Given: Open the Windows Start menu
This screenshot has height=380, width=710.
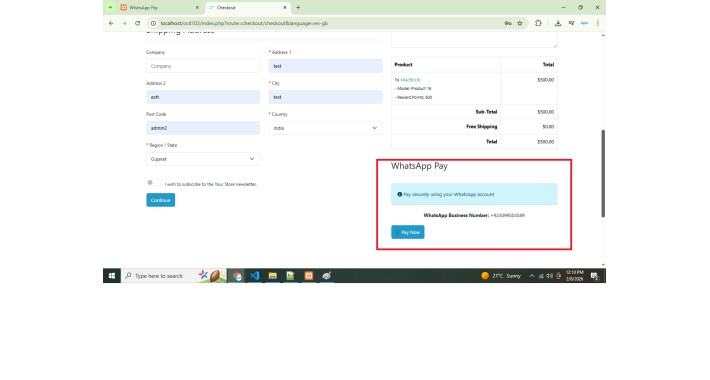Looking at the screenshot, I should [112, 276].
